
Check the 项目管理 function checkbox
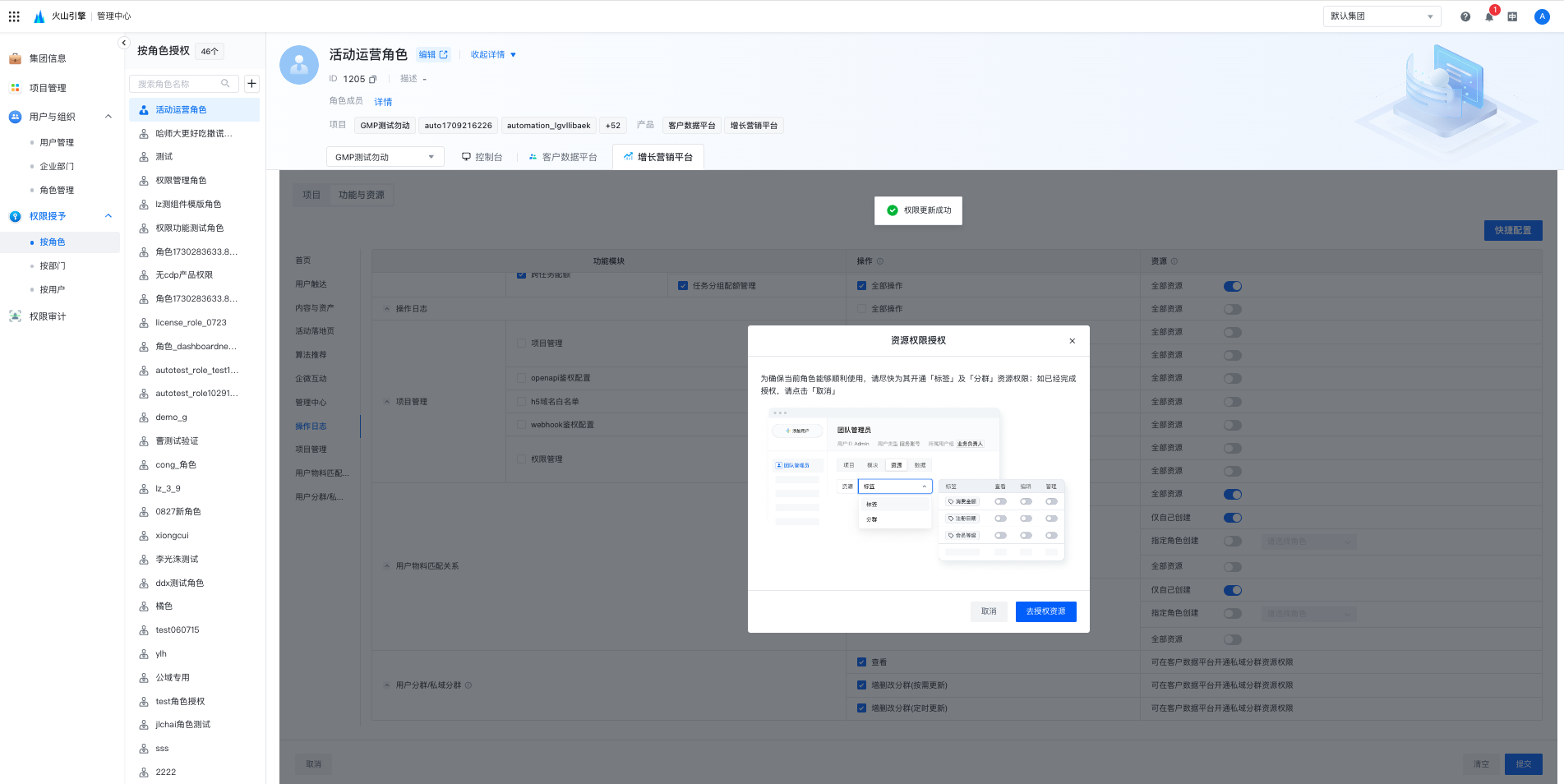(x=521, y=344)
